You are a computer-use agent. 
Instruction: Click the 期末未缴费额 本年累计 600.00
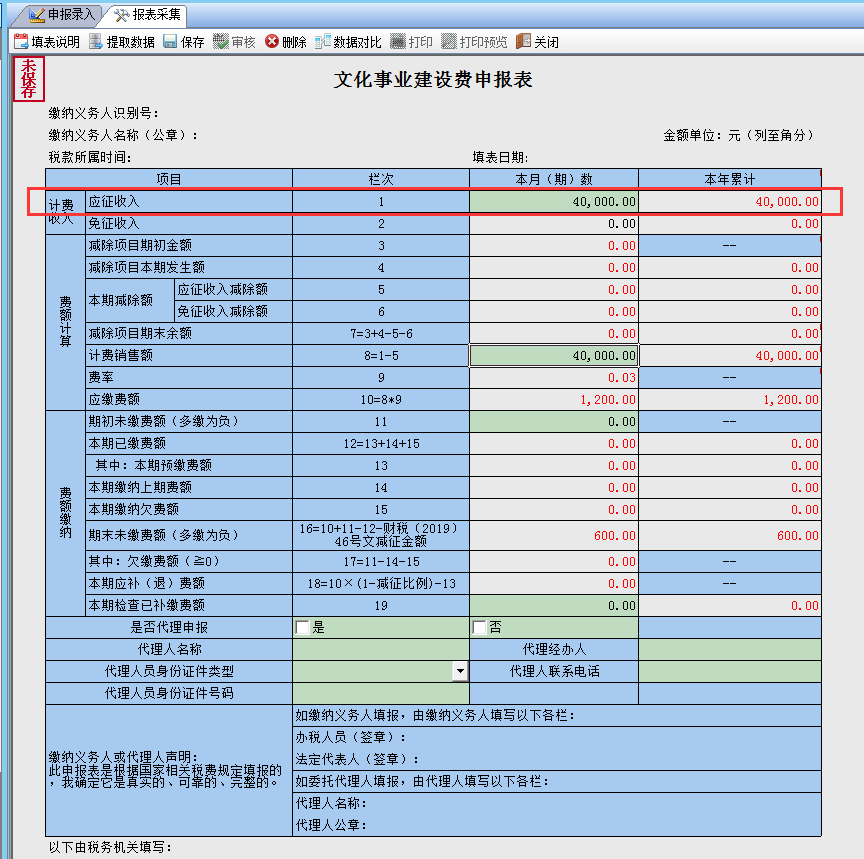797,536
